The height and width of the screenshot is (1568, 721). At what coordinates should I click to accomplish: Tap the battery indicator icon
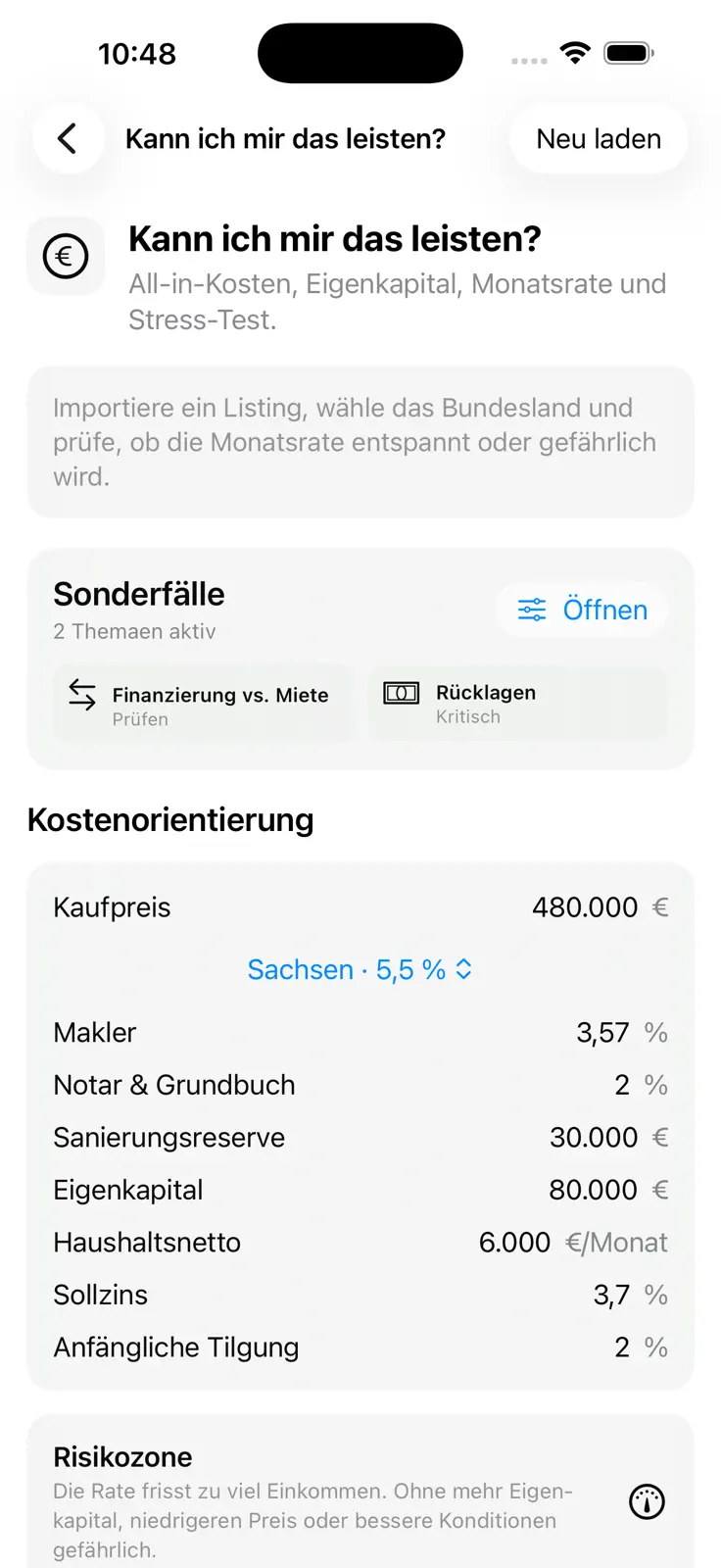pos(629,53)
